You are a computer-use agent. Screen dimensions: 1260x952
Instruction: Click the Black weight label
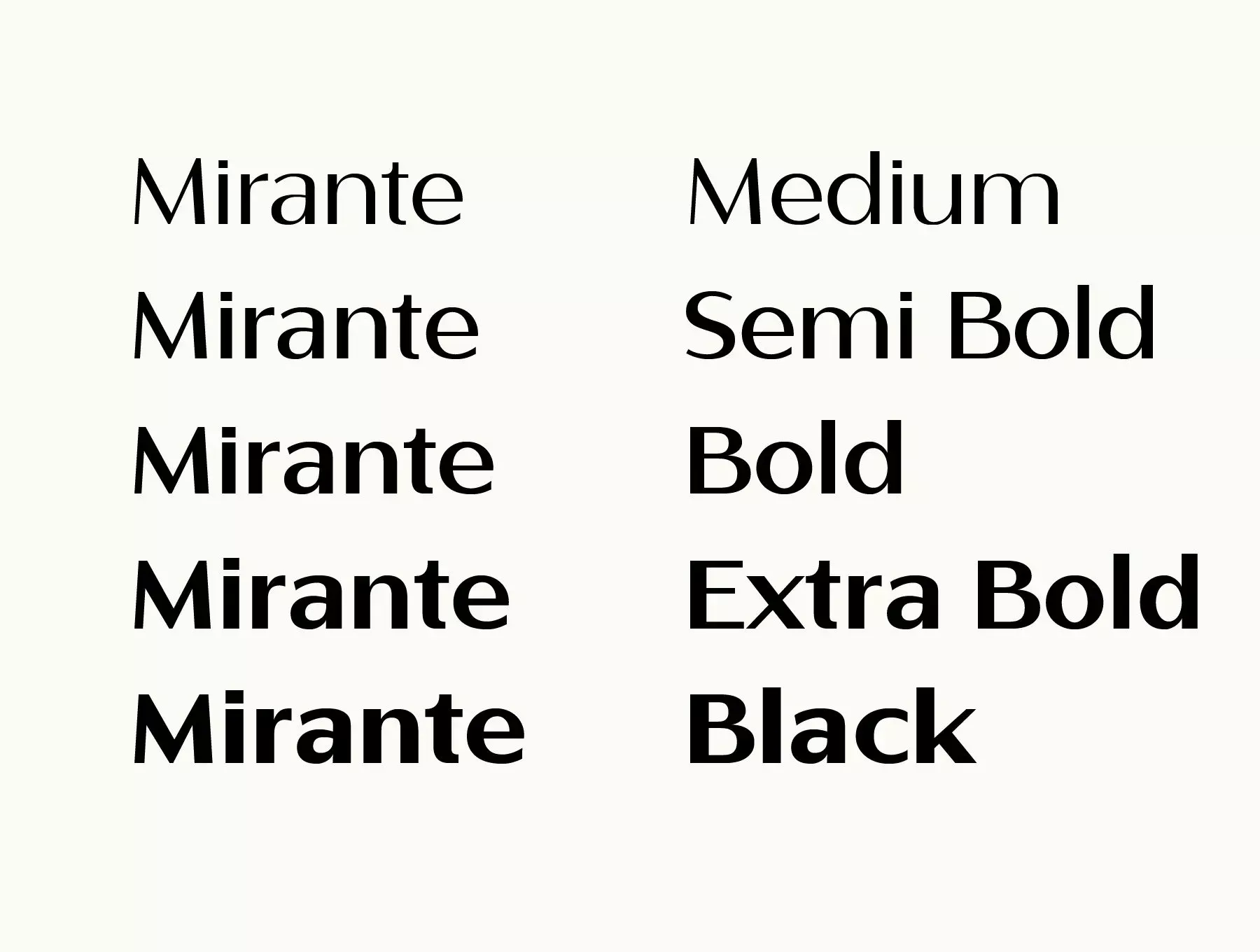point(832,727)
